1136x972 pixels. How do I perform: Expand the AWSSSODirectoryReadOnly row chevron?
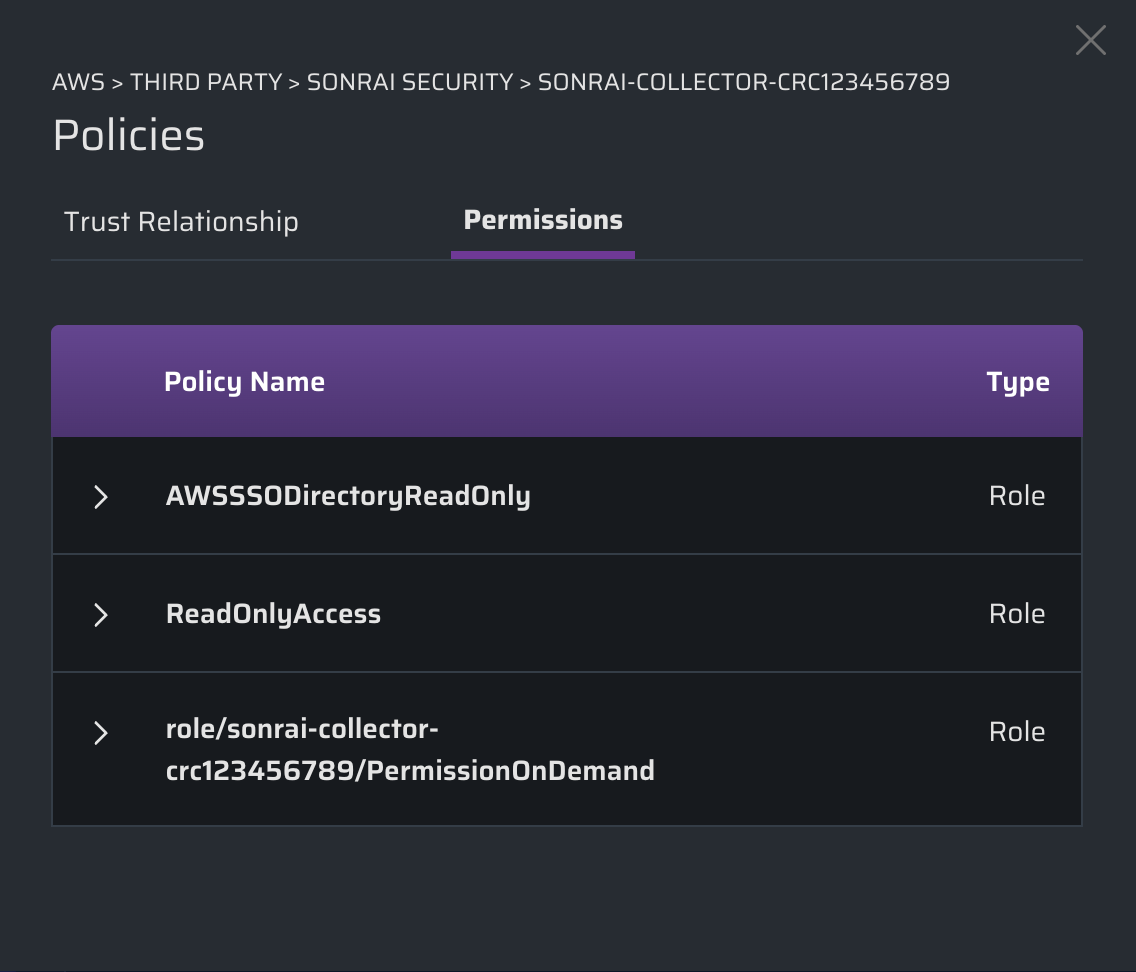pos(100,497)
